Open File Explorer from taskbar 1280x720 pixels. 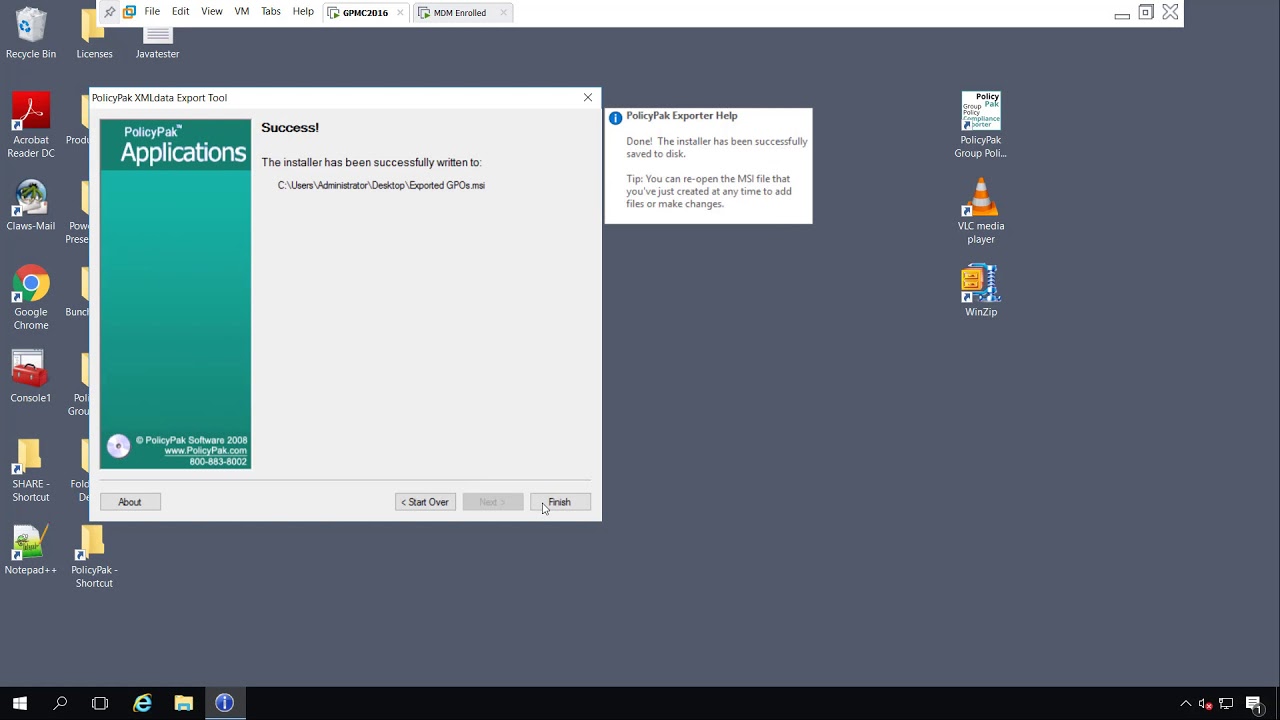coord(183,703)
